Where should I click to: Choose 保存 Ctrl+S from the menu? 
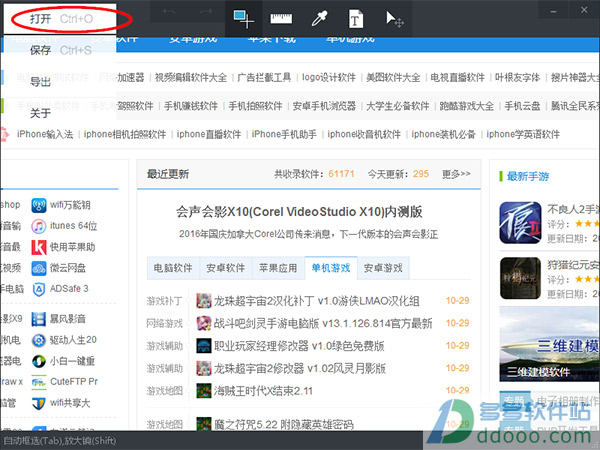pyautogui.click(x=60, y=50)
